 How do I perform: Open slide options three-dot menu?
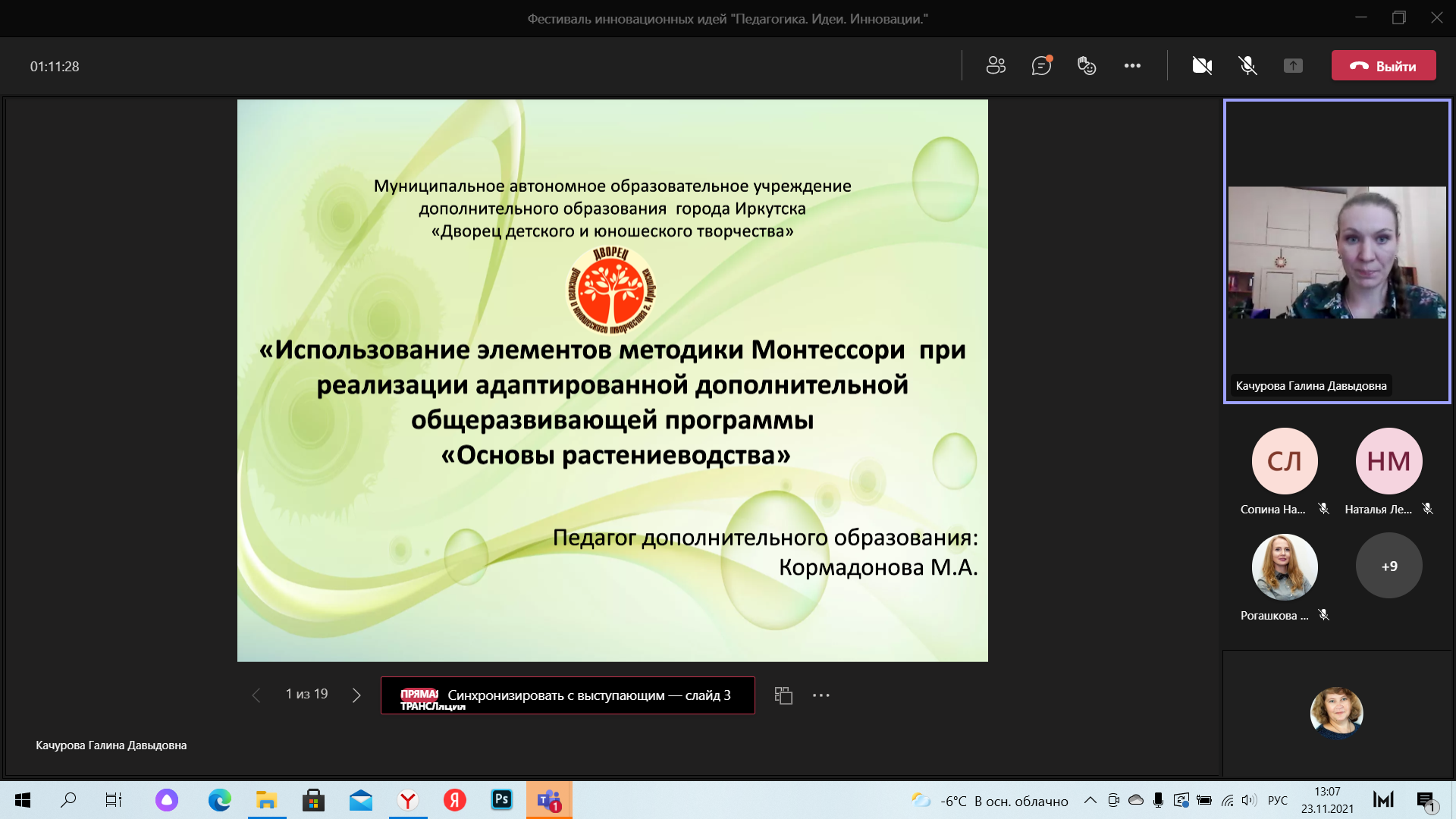pyautogui.click(x=821, y=695)
